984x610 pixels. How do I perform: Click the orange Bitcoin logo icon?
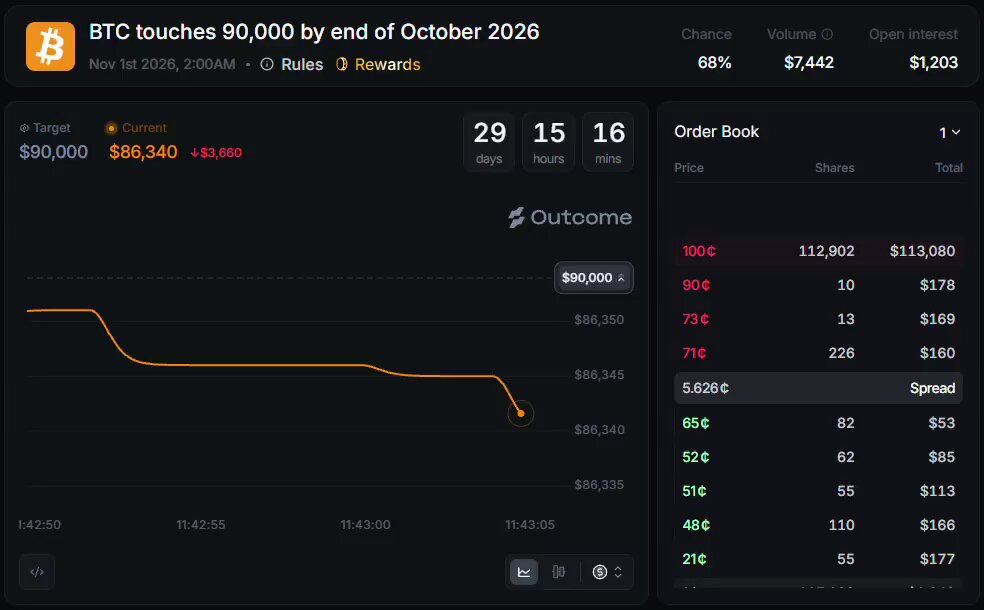point(50,46)
